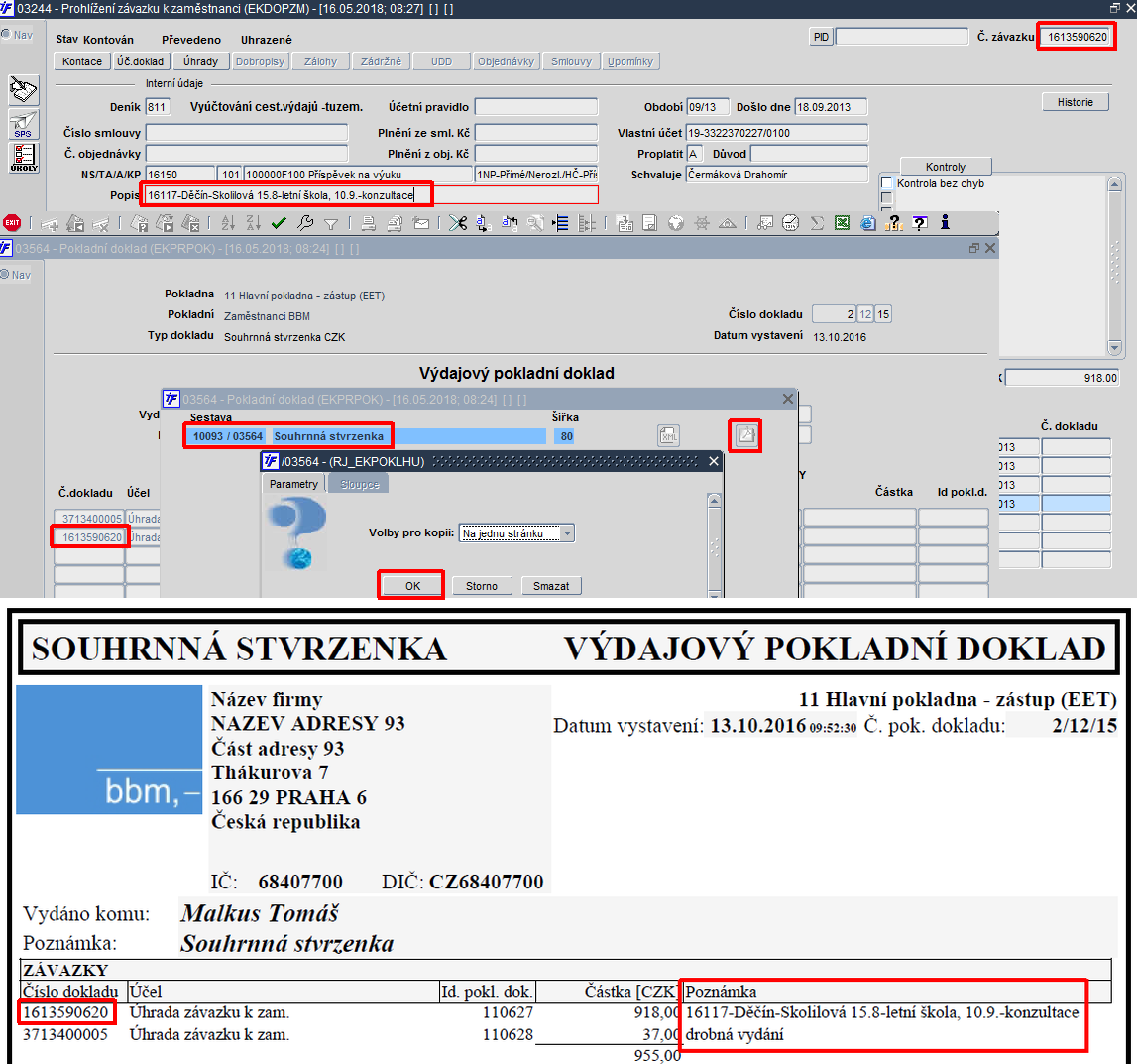Screen dimensions: 1137x1064
Task: Click into the Popis input field
Action: [x=372, y=195]
